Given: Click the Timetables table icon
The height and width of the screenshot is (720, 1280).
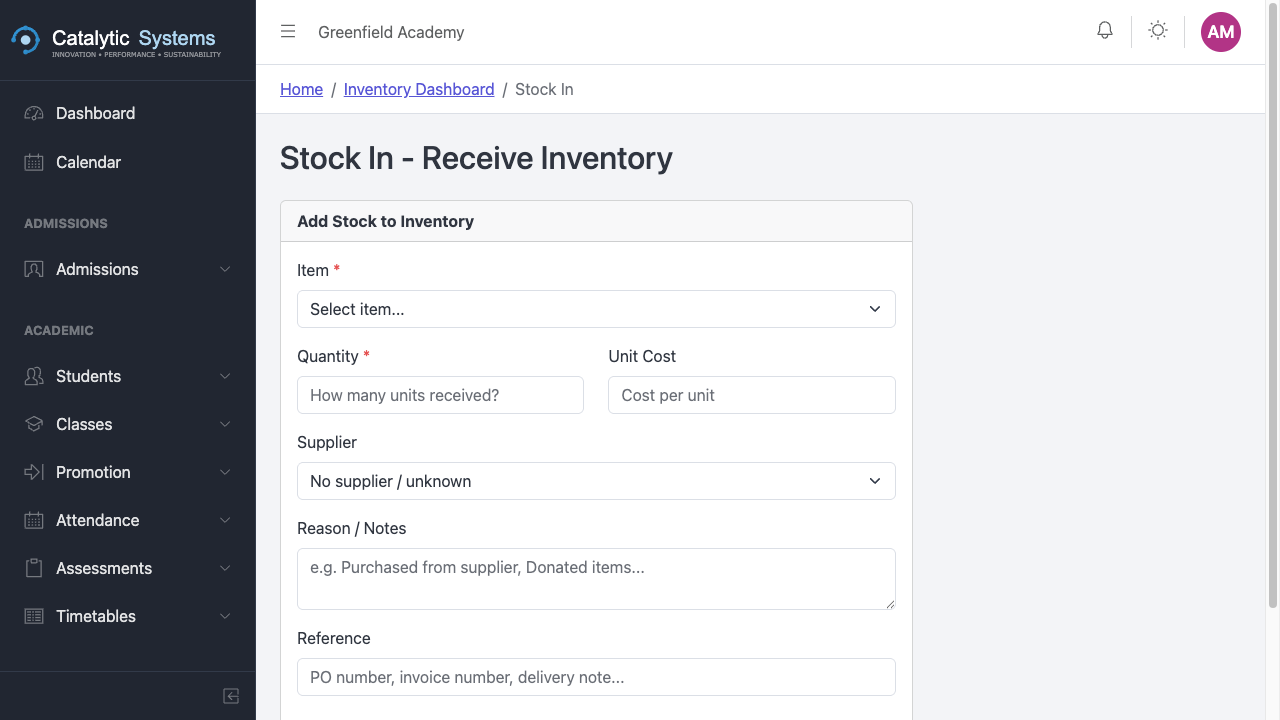Looking at the screenshot, I should [x=34, y=616].
